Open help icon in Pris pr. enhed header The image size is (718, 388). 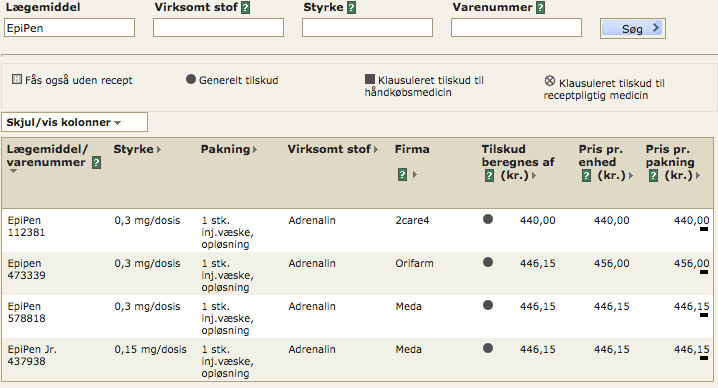click(x=586, y=175)
